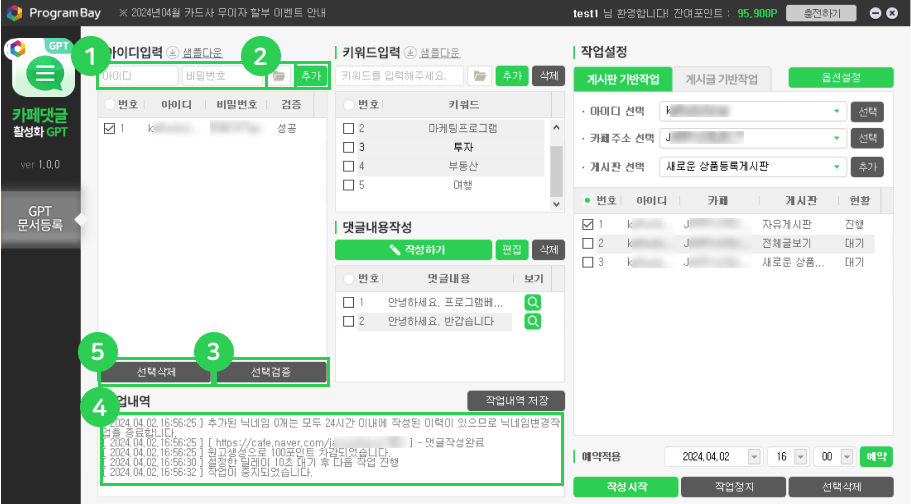Open GPT 문서등록 sidebar menu
This screenshot has height=504, width=911.
tap(40, 218)
